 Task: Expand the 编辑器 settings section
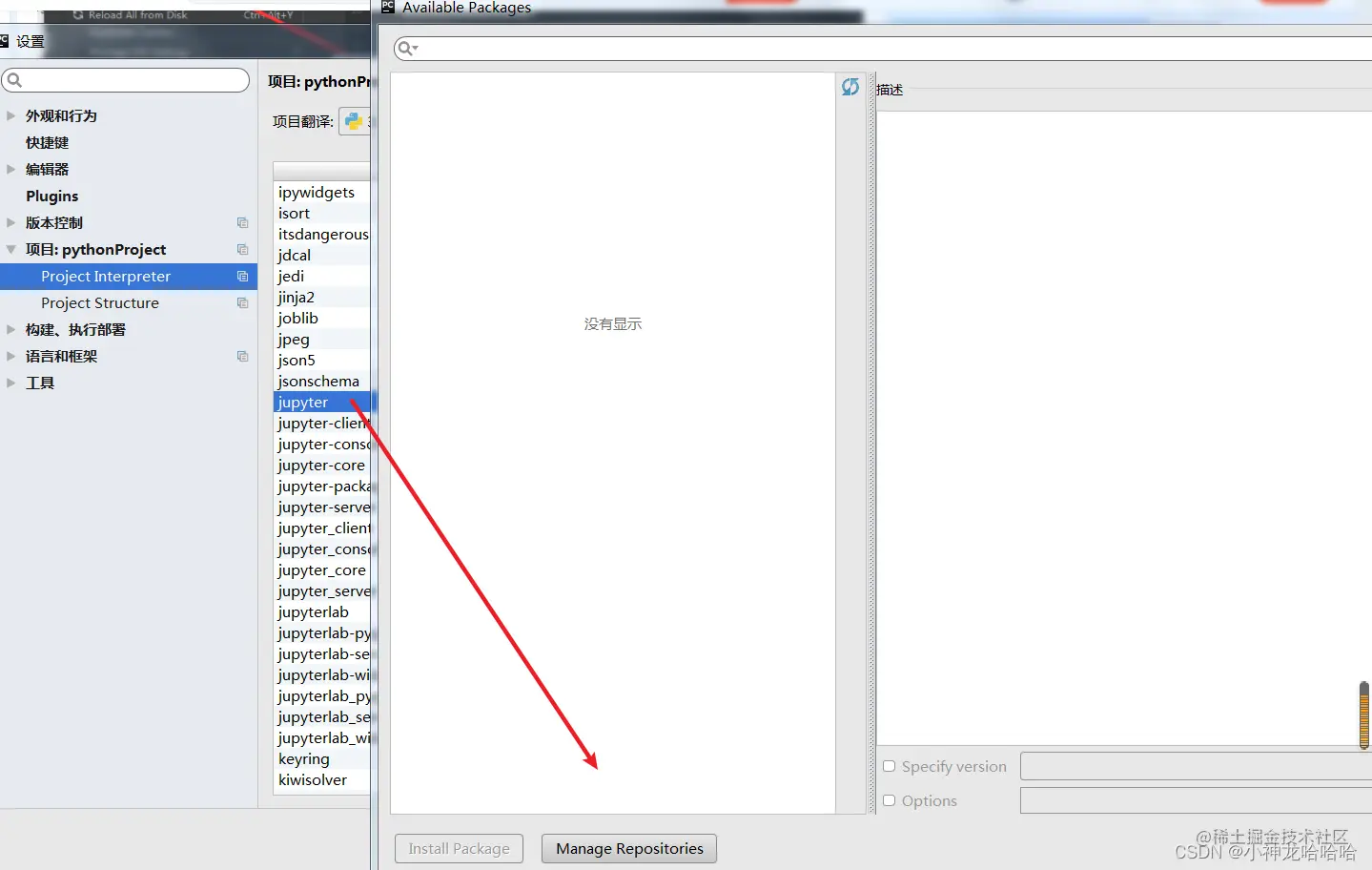10,169
